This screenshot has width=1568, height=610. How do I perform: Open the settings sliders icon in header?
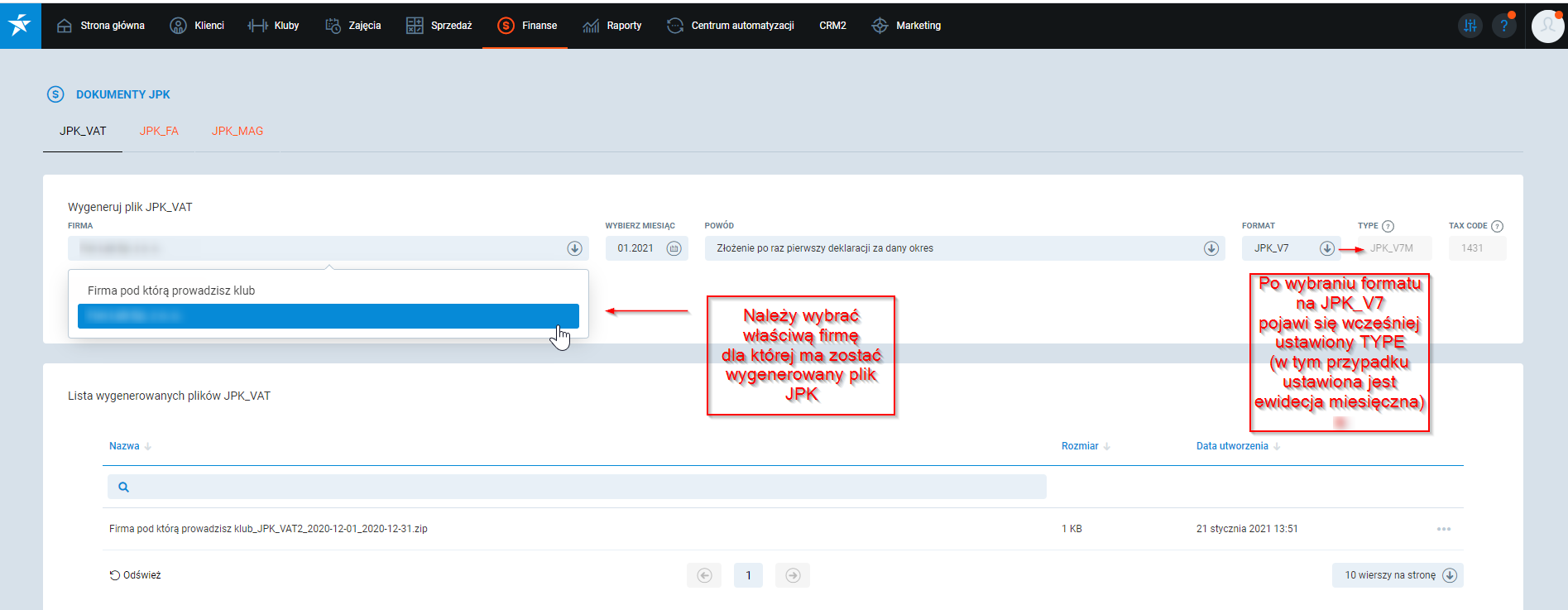tap(1470, 26)
